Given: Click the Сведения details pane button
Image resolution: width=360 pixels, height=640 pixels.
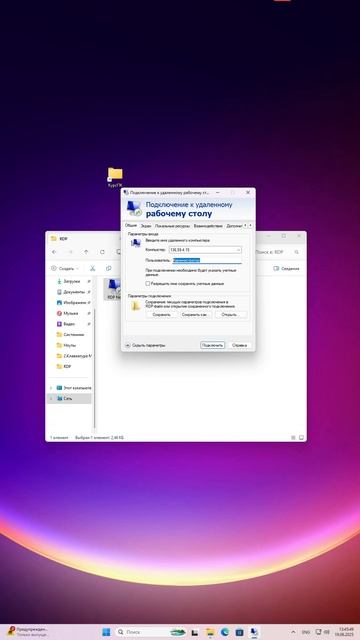Looking at the screenshot, I should pyautogui.click(x=286, y=269).
